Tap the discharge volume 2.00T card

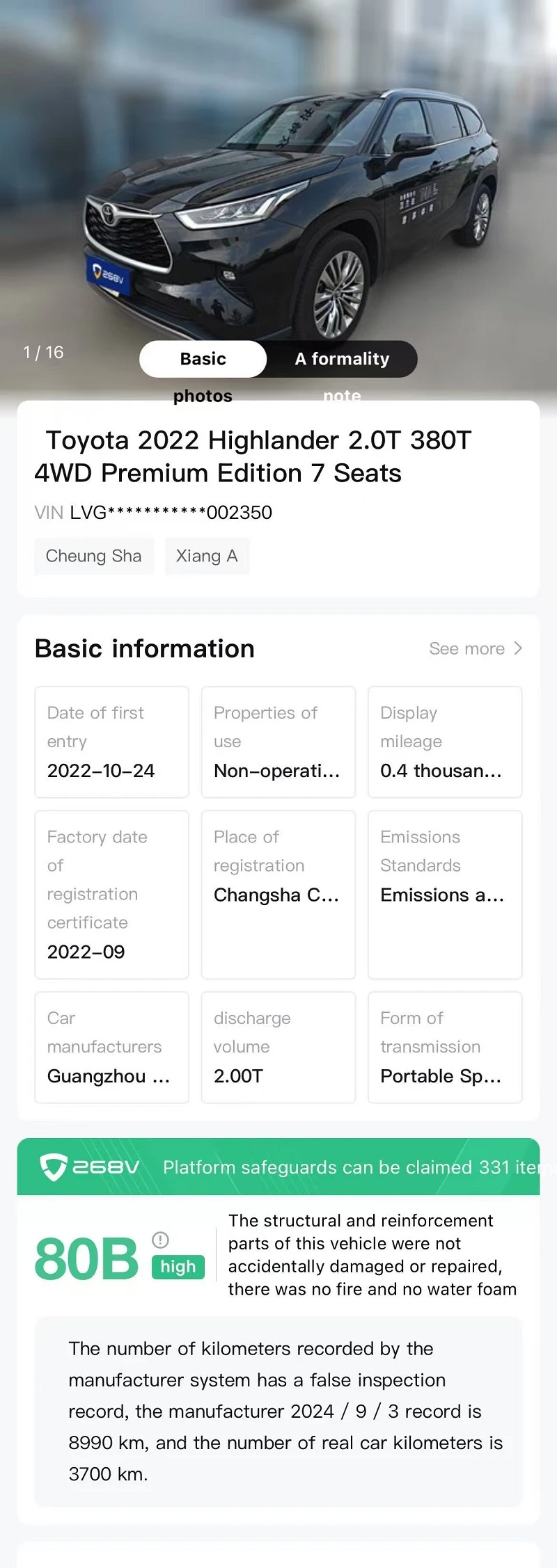[x=278, y=1048]
